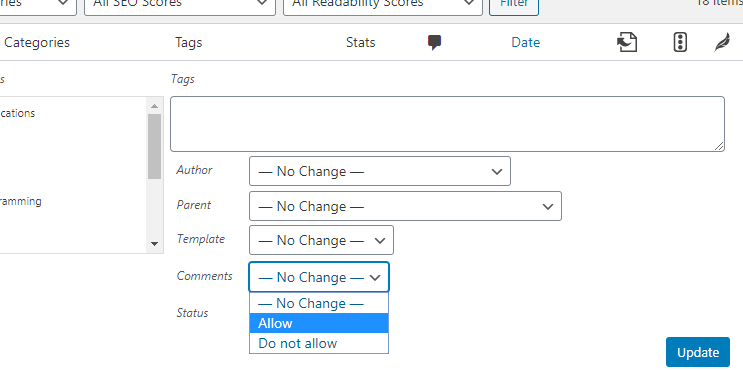Image resolution: width=743 pixels, height=370 pixels.
Task: Open the All Readability Scores dropdown
Action: click(x=383, y=5)
